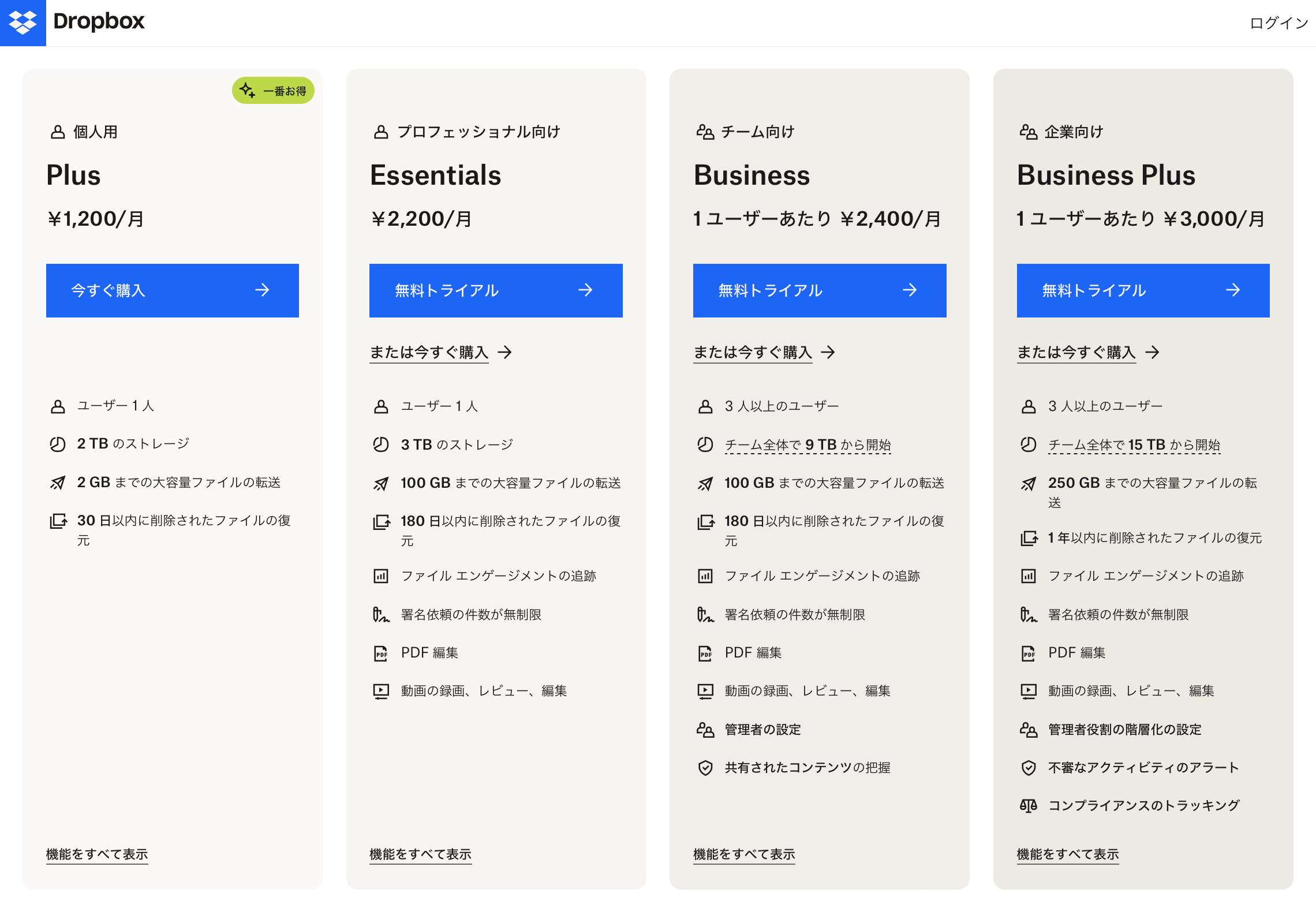
Task: Open 機能をすべて表示 in Business Plus card
Action: [x=1068, y=854]
